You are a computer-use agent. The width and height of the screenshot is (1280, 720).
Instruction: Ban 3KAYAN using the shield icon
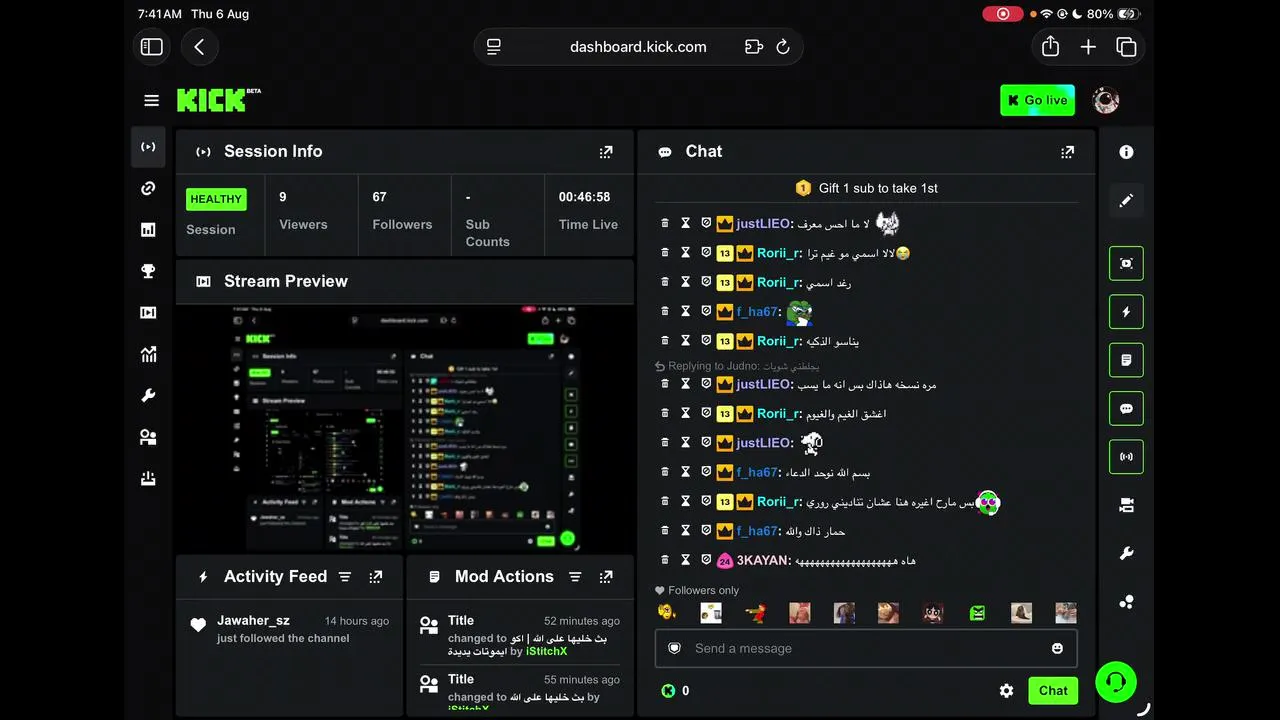click(x=706, y=560)
